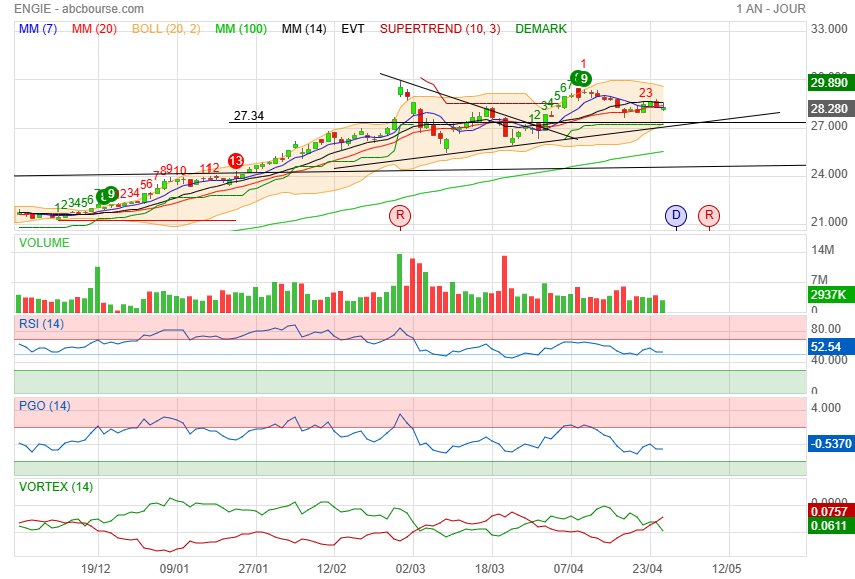Screen dimensions: 855x579
Task: Click the PGO -0.5370 value tag
Action: [829, 443]
